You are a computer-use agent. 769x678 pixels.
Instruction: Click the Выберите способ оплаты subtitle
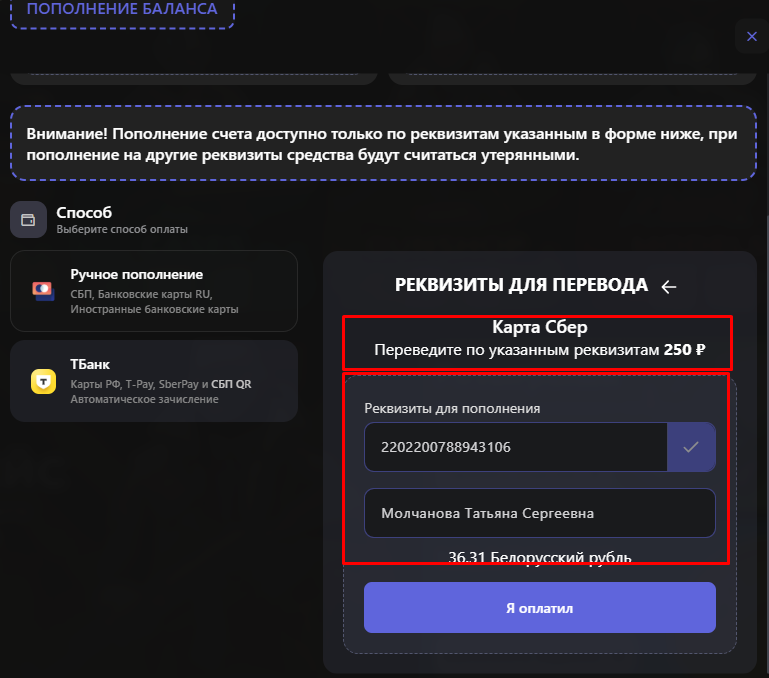pyautogui.click(x=122, y=229)
